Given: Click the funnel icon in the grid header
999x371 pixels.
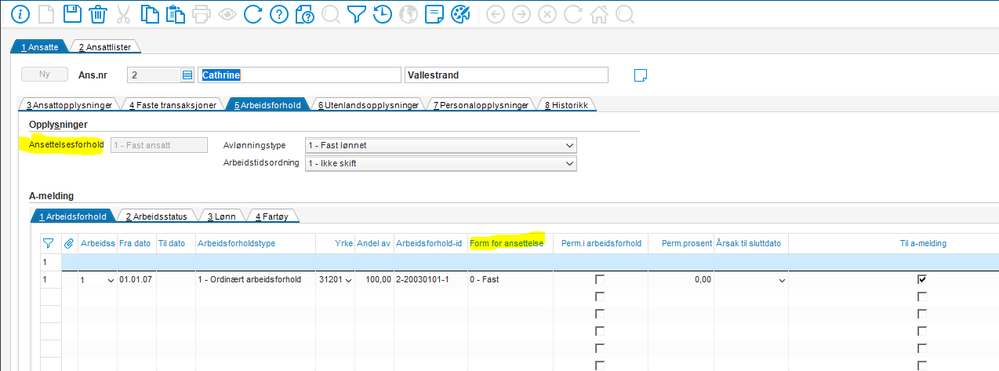Looking at the screenshot, I should pyautogui.click(x=48, y=243).
